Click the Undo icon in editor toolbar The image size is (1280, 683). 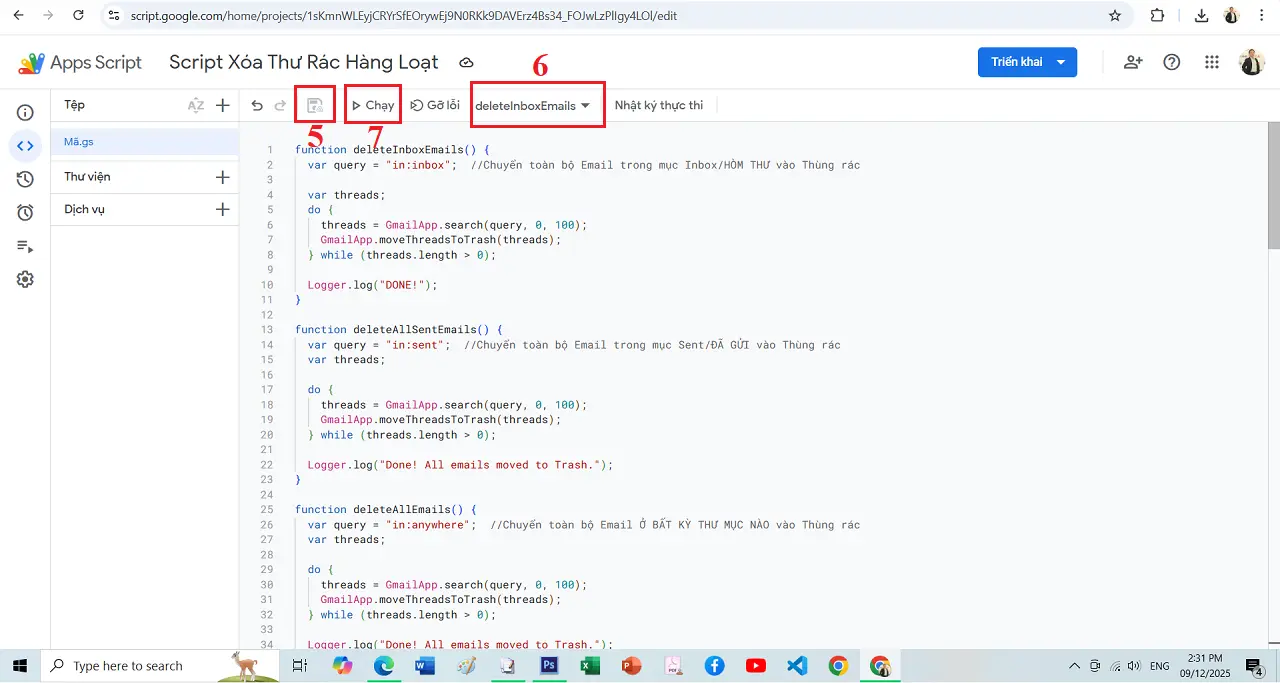tap(257, 105)
